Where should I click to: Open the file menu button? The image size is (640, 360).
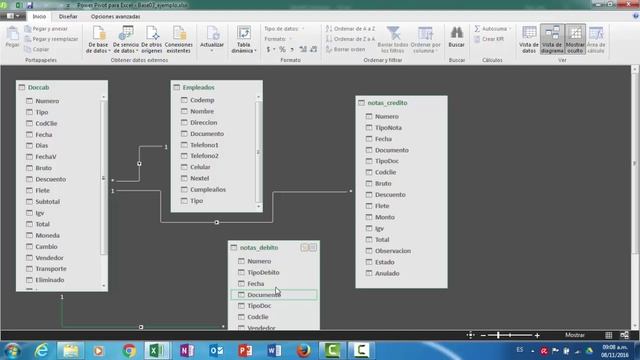click(13, 16)
